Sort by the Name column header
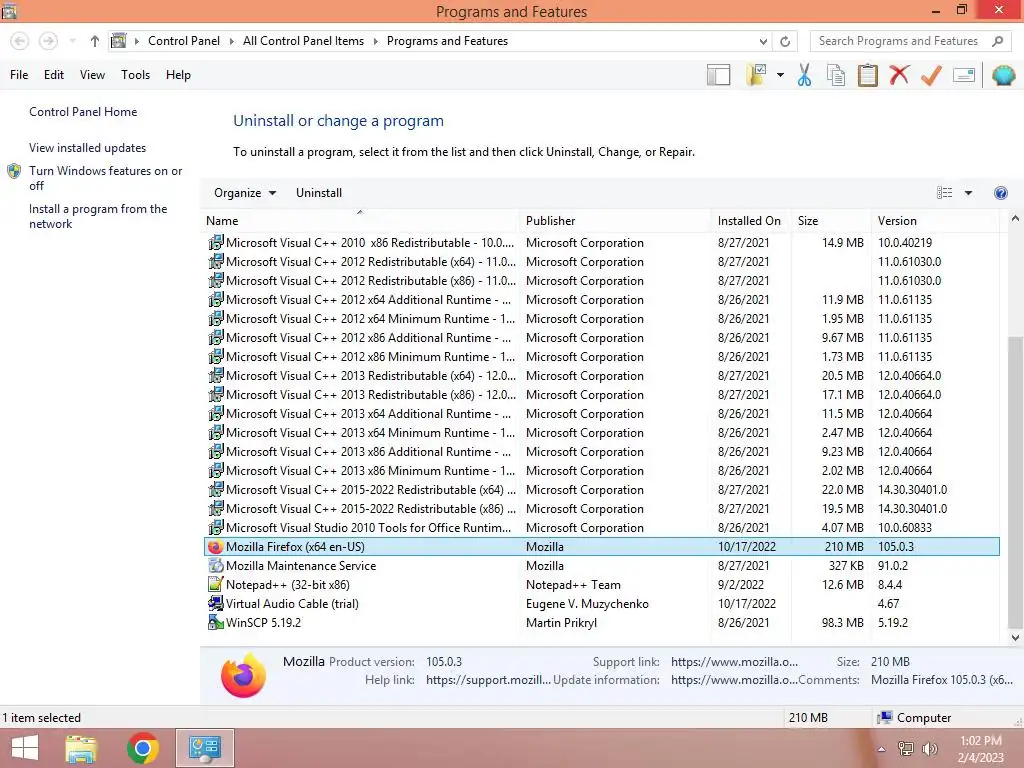Screen dimensions: 1024x768 (x=360, y=221)
